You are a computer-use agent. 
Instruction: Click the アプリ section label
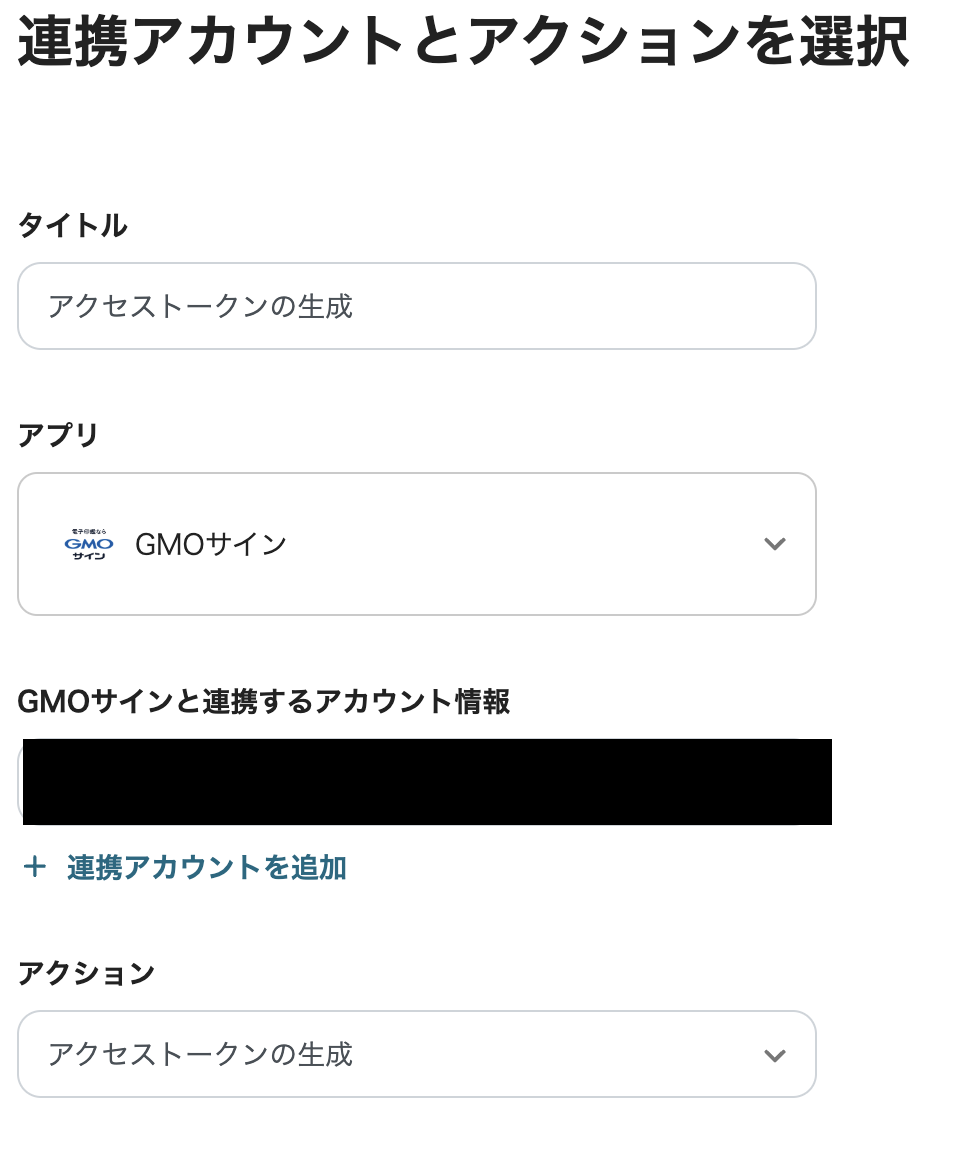tap(59, 436)
